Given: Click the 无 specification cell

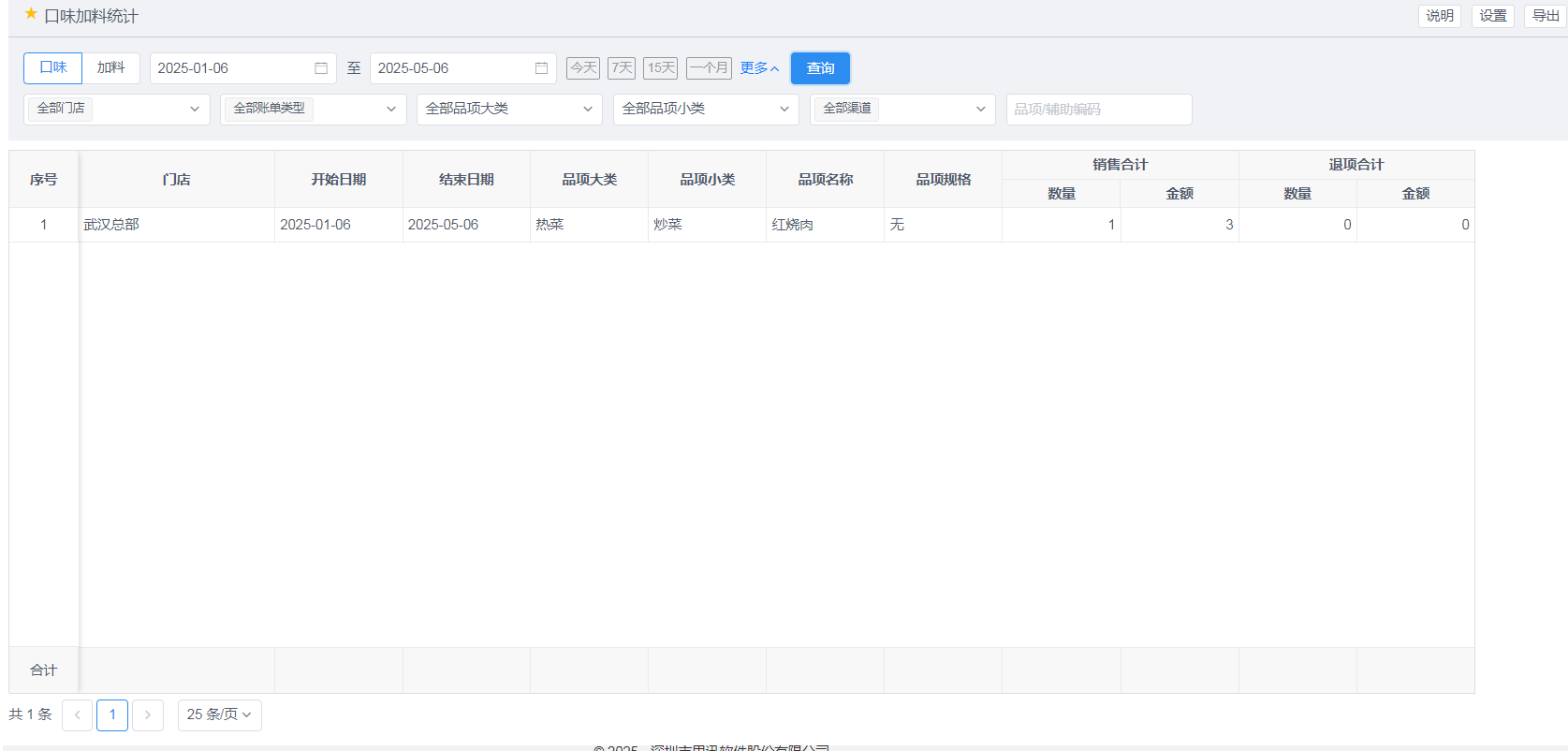Looking at the screenshot, I should 944,225.
